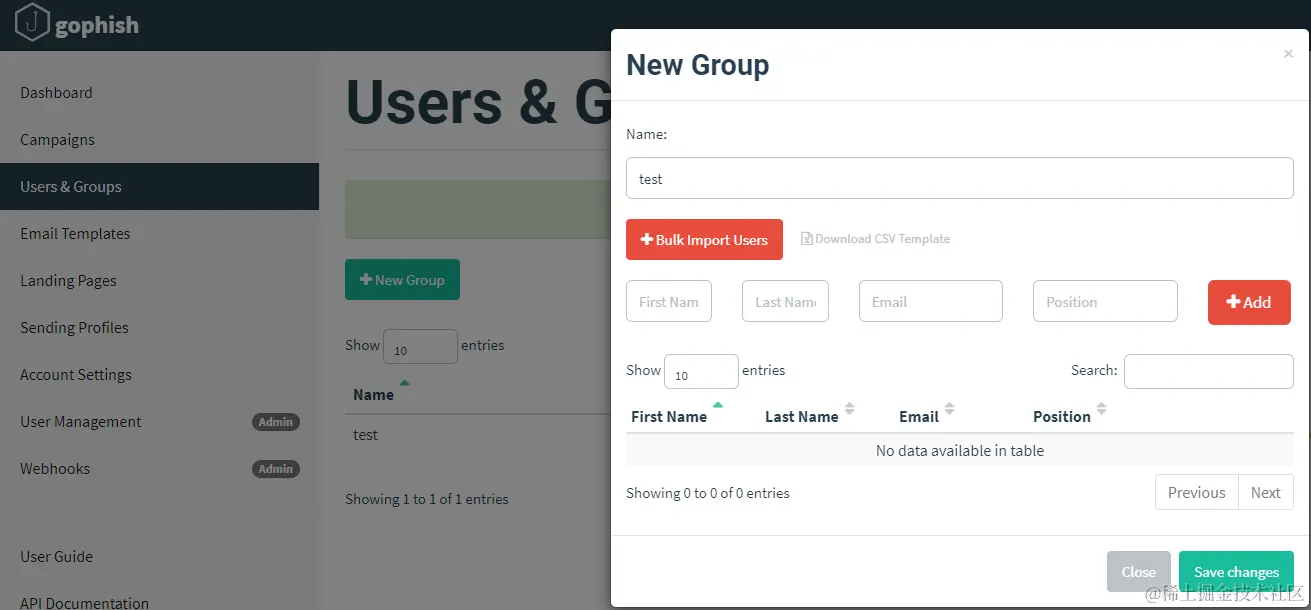Screen dimensions: 1311x610
Task: Close the New Group dialog with the X
Action: tap(1288, 54)
